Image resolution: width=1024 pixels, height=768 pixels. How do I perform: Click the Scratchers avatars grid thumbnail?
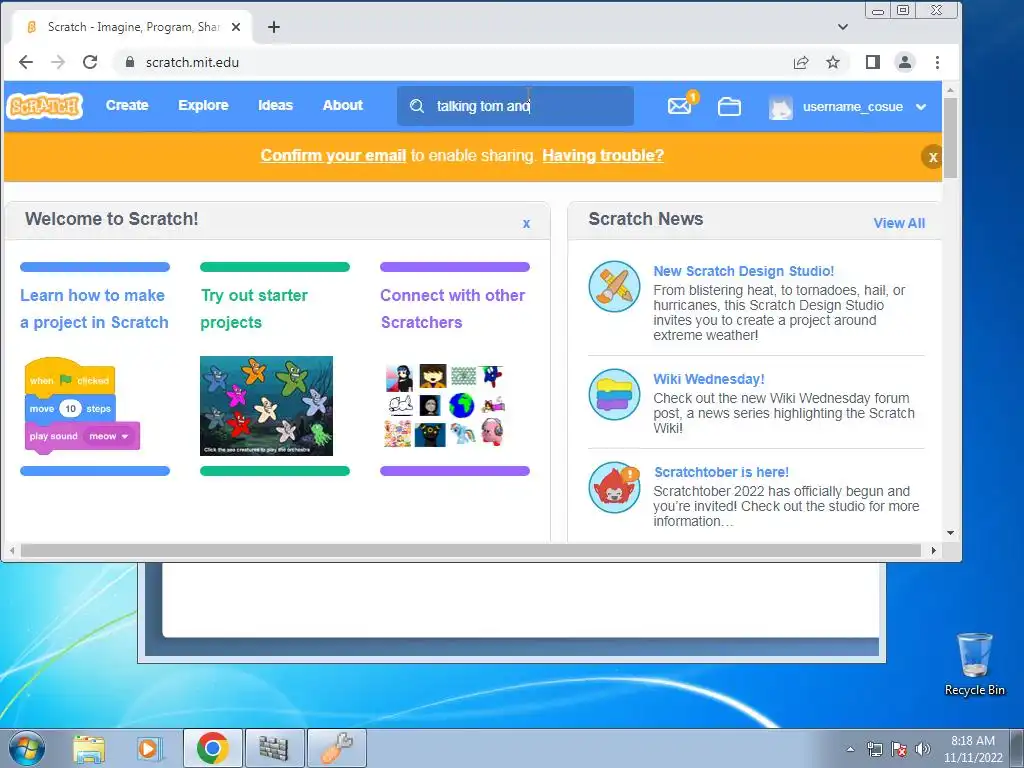point(445,406)
